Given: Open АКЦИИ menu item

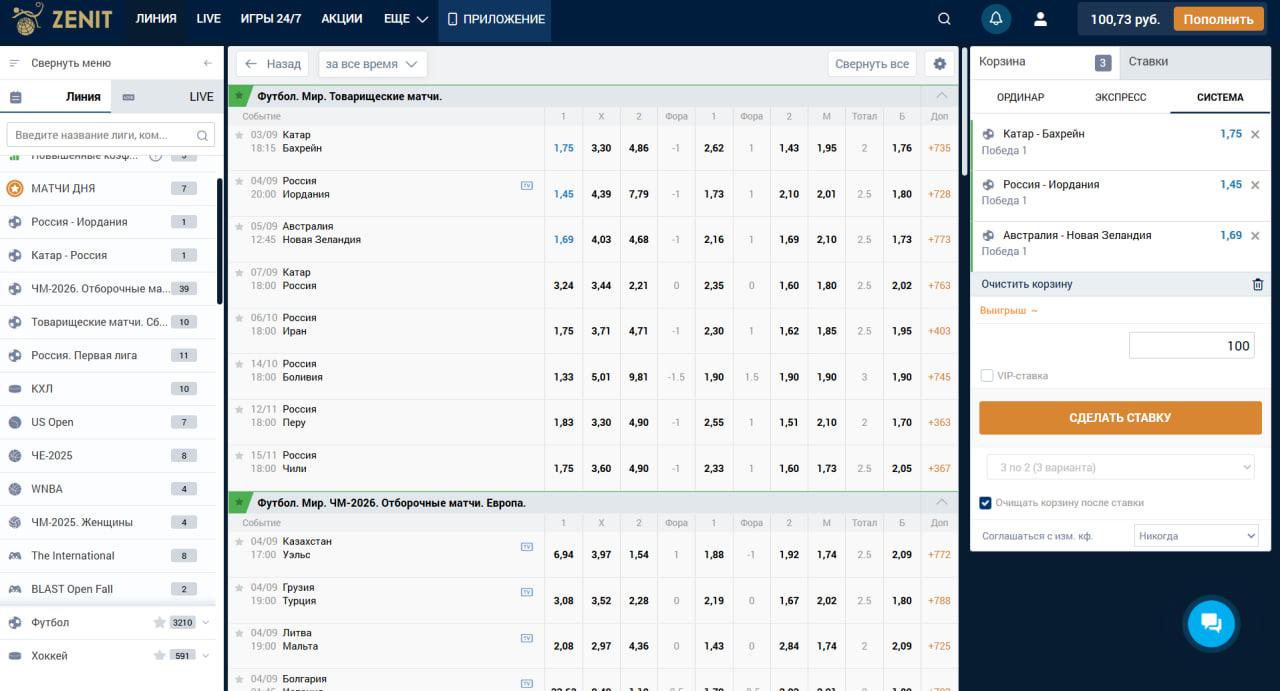Looking at the screenshot, I should (x=342, y=19).
